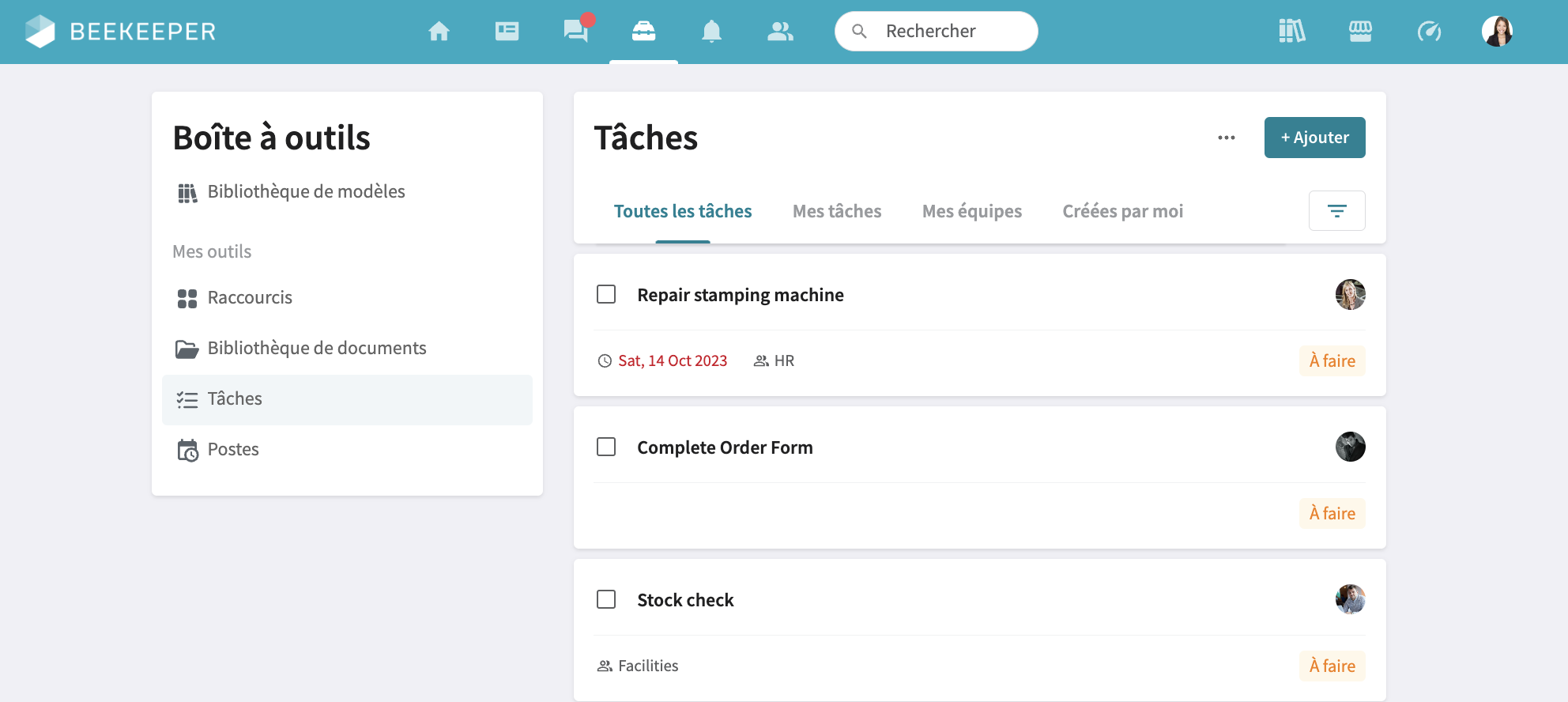Open the news stream icon

[507, 32]
